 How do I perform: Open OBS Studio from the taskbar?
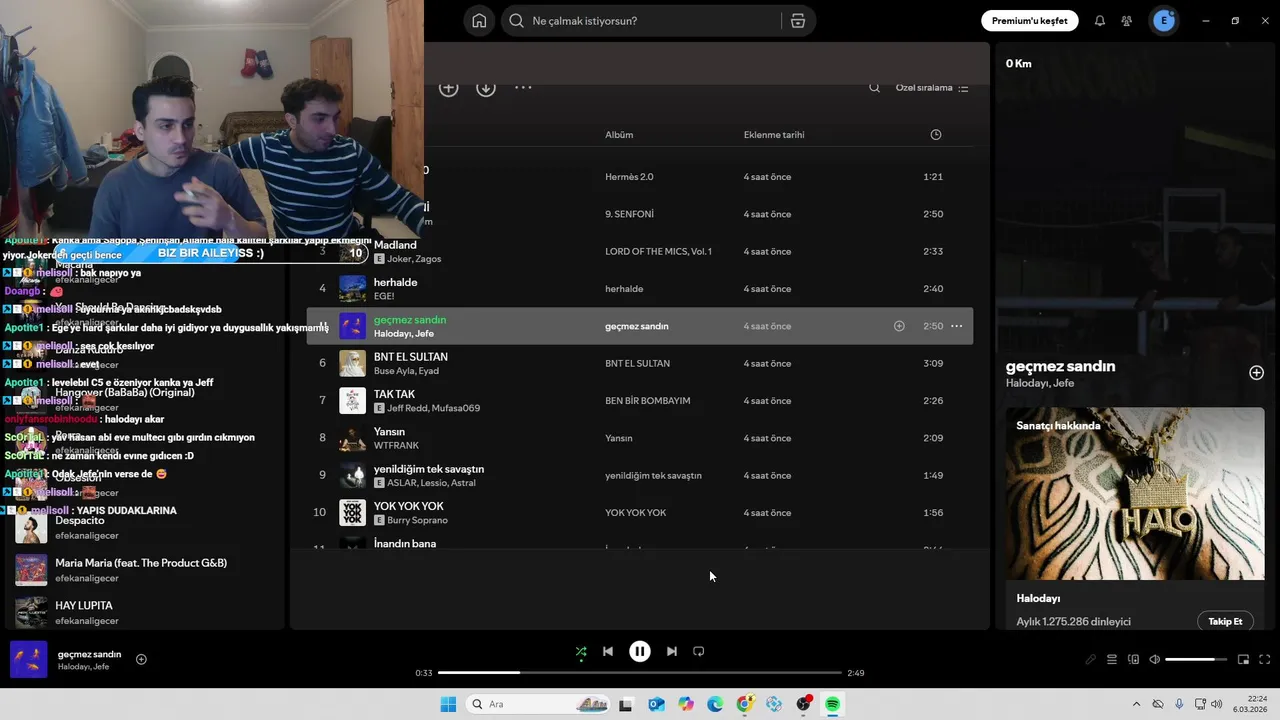(804, 704)
